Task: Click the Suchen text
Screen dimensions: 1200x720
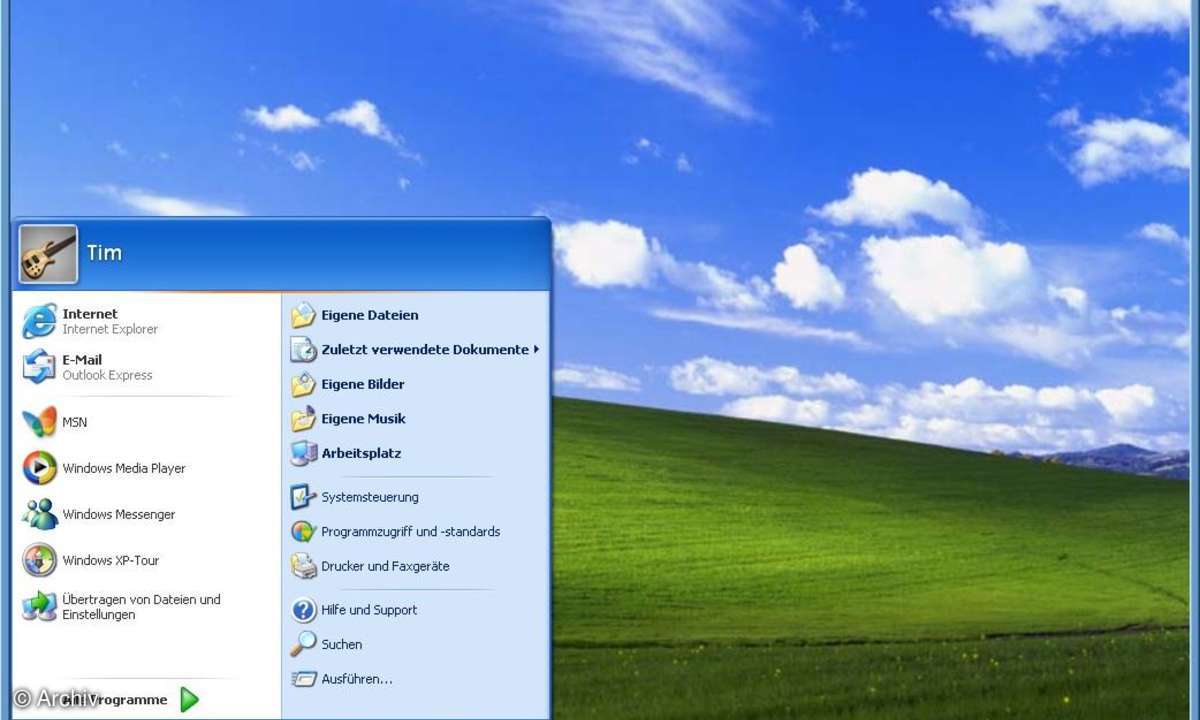Action: [342, 645]
